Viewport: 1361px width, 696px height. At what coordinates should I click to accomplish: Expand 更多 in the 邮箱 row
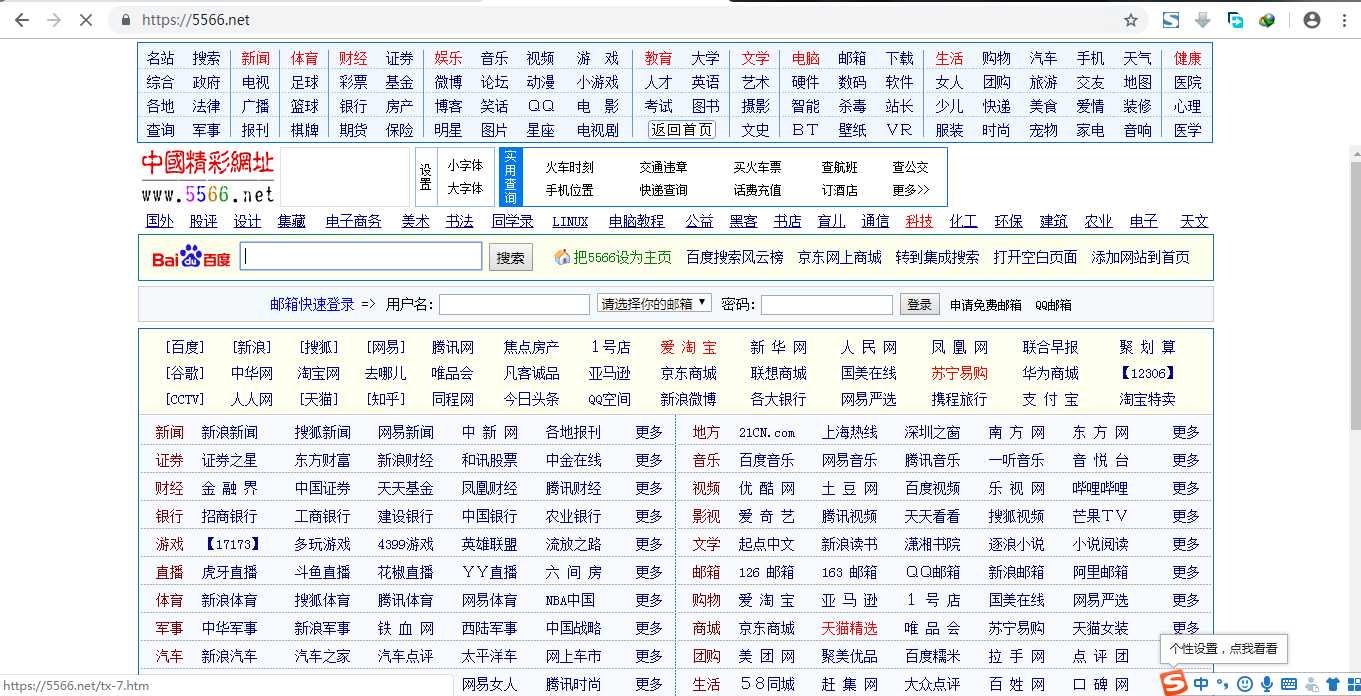1186,572
